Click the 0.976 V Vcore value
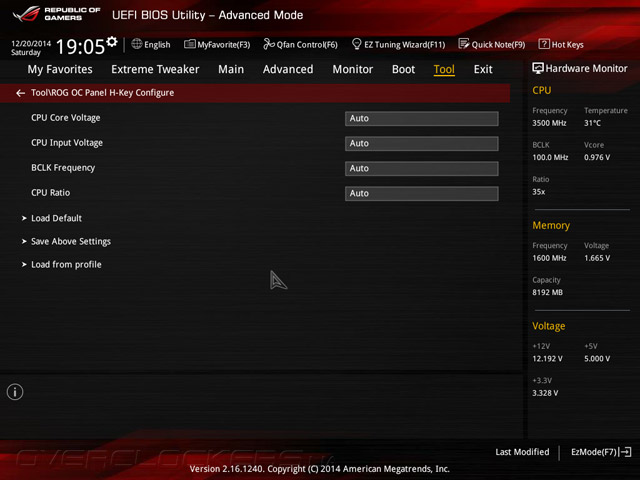The height and width of the screenshot is (480, 640). point(597,158)
